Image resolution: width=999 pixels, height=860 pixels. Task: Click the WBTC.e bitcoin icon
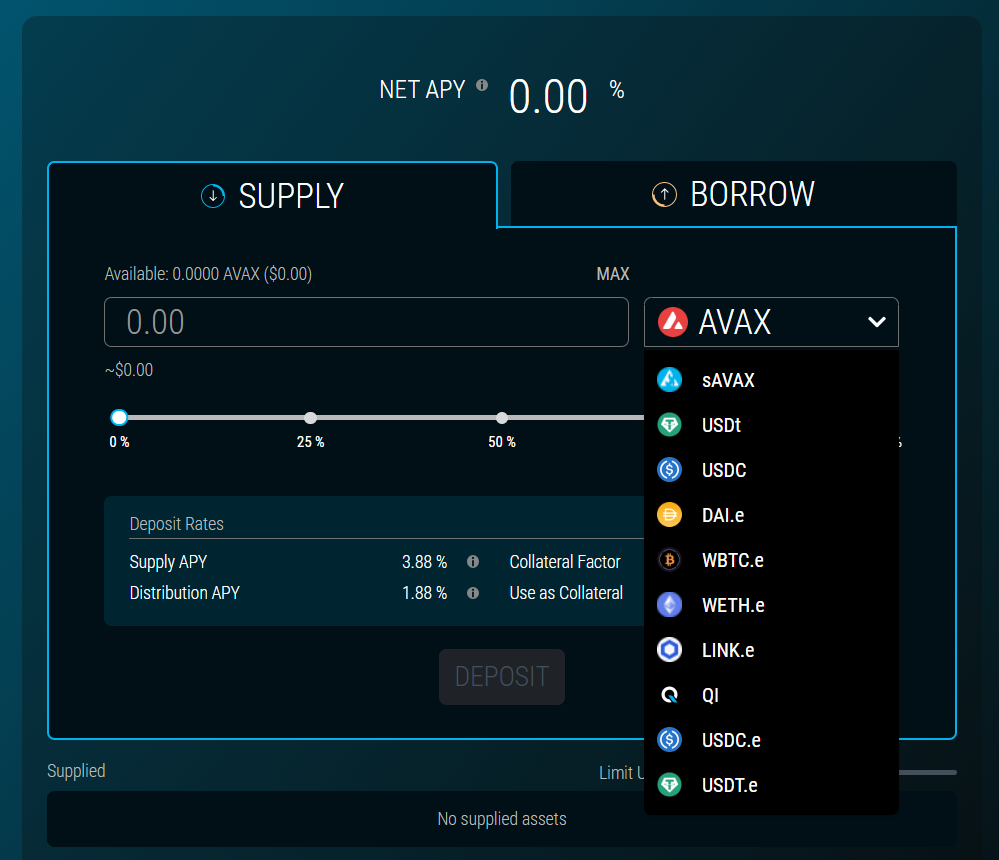point(670,560)
